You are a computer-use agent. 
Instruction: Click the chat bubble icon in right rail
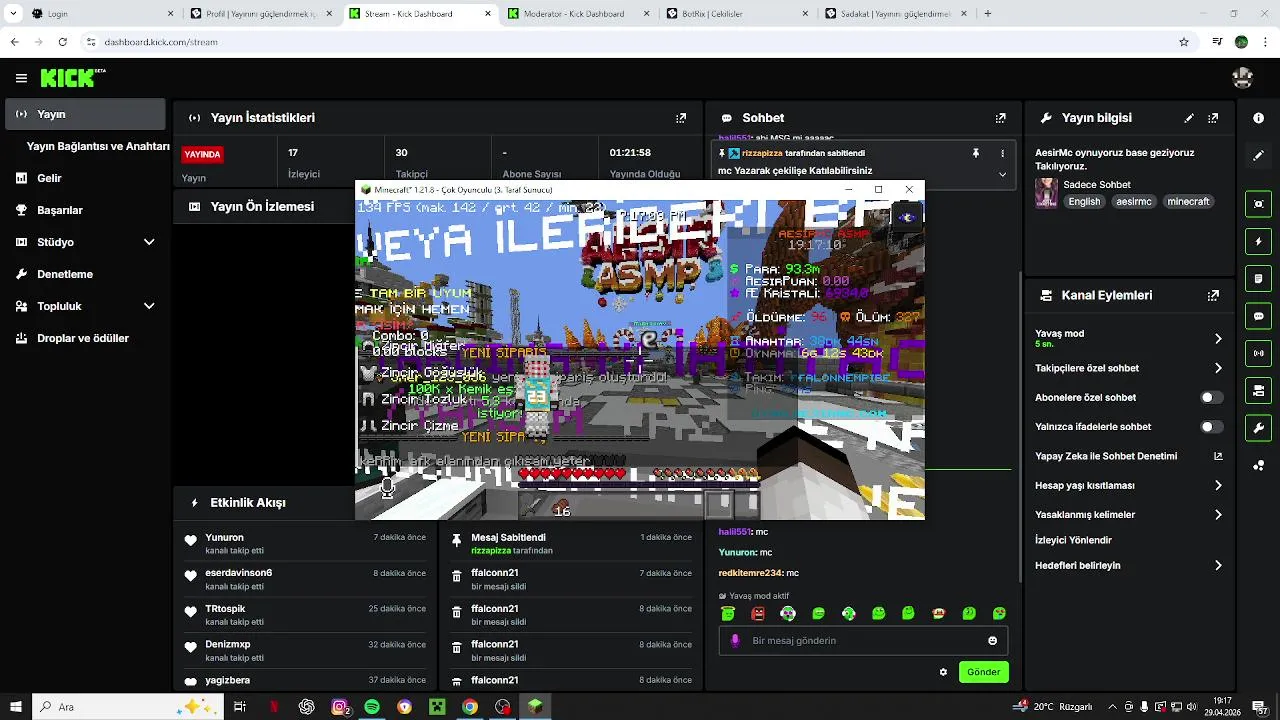(x=1258, y=316)
